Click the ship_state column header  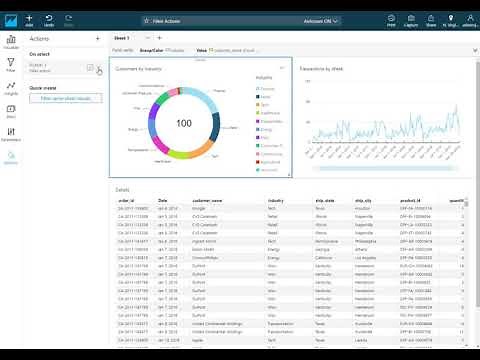325,201
